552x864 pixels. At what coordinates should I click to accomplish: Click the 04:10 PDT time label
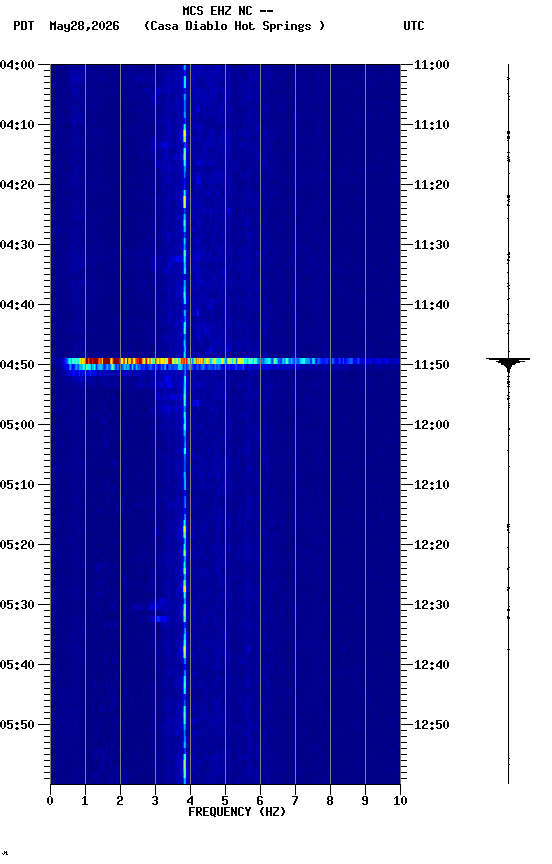tap(17, 125)
